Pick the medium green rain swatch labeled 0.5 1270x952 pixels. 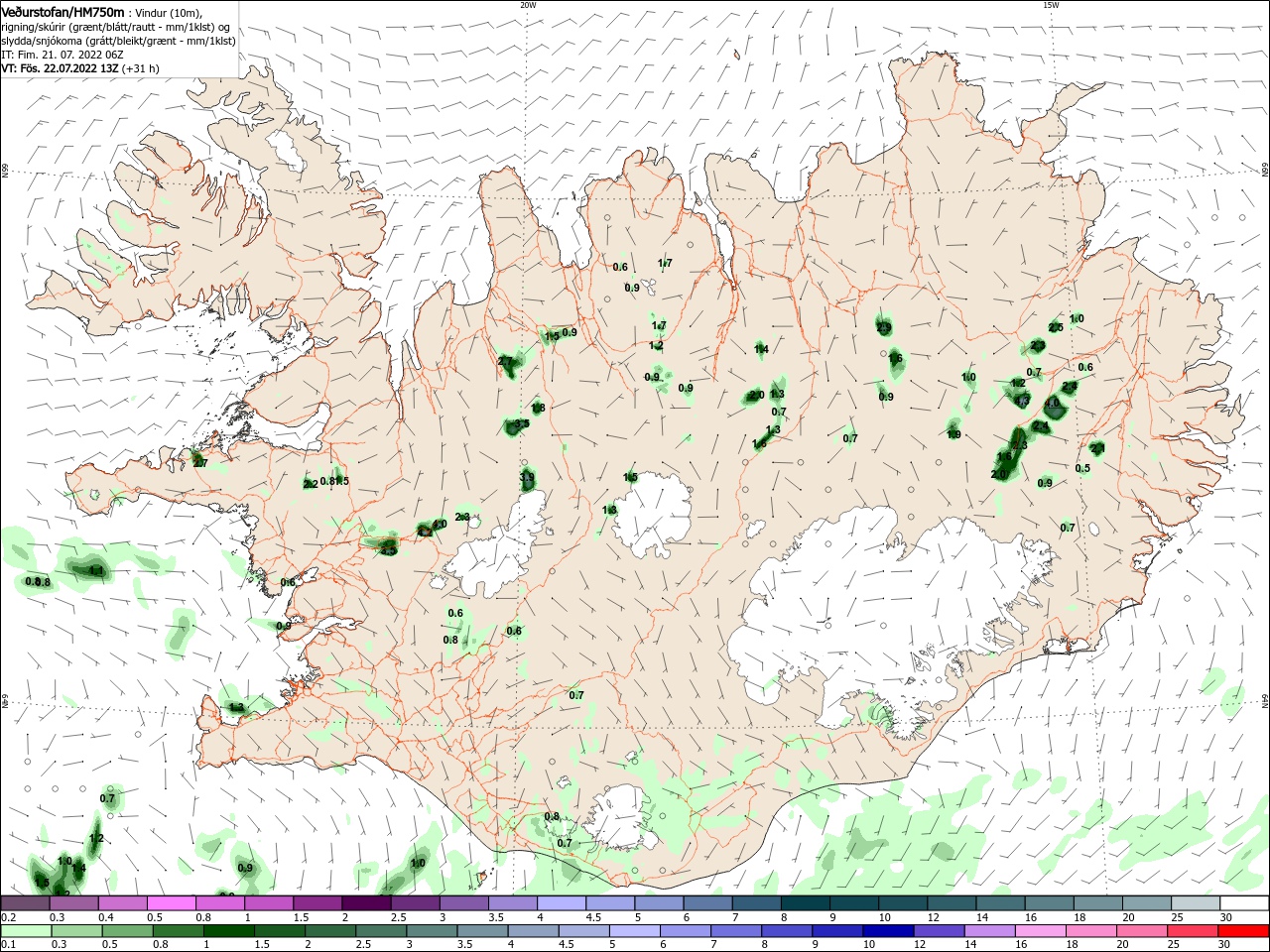[128, 931]
